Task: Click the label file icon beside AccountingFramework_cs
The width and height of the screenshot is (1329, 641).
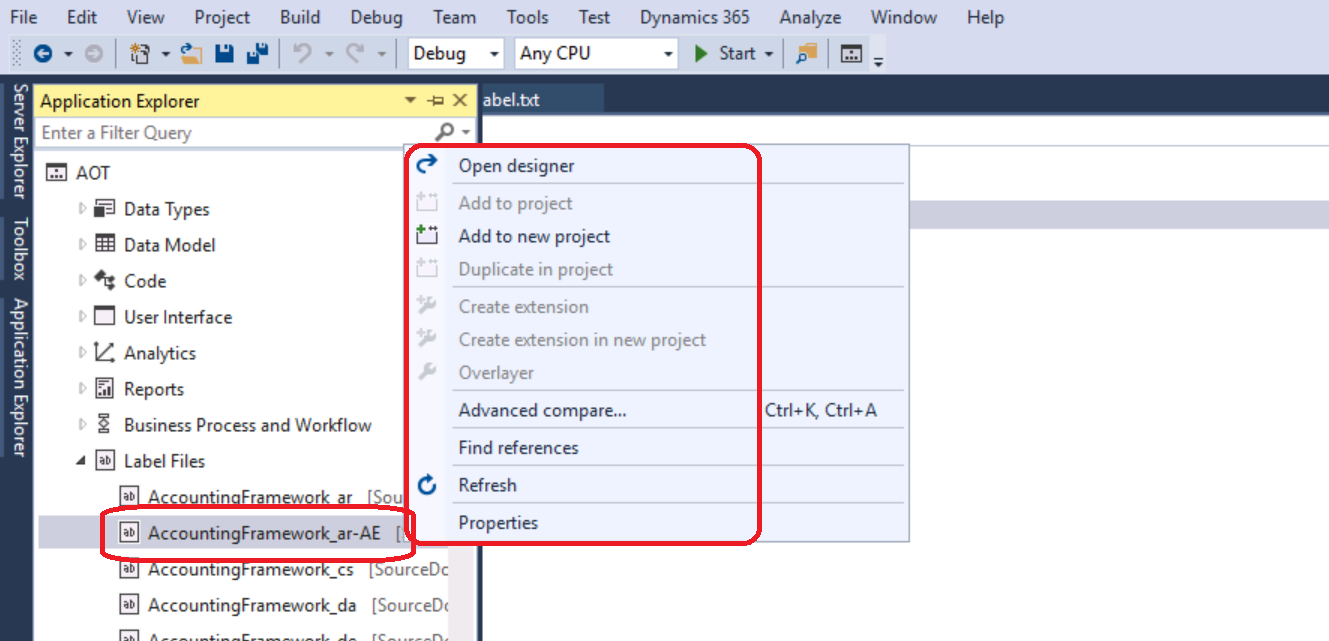Action: (x=129, y=569)
